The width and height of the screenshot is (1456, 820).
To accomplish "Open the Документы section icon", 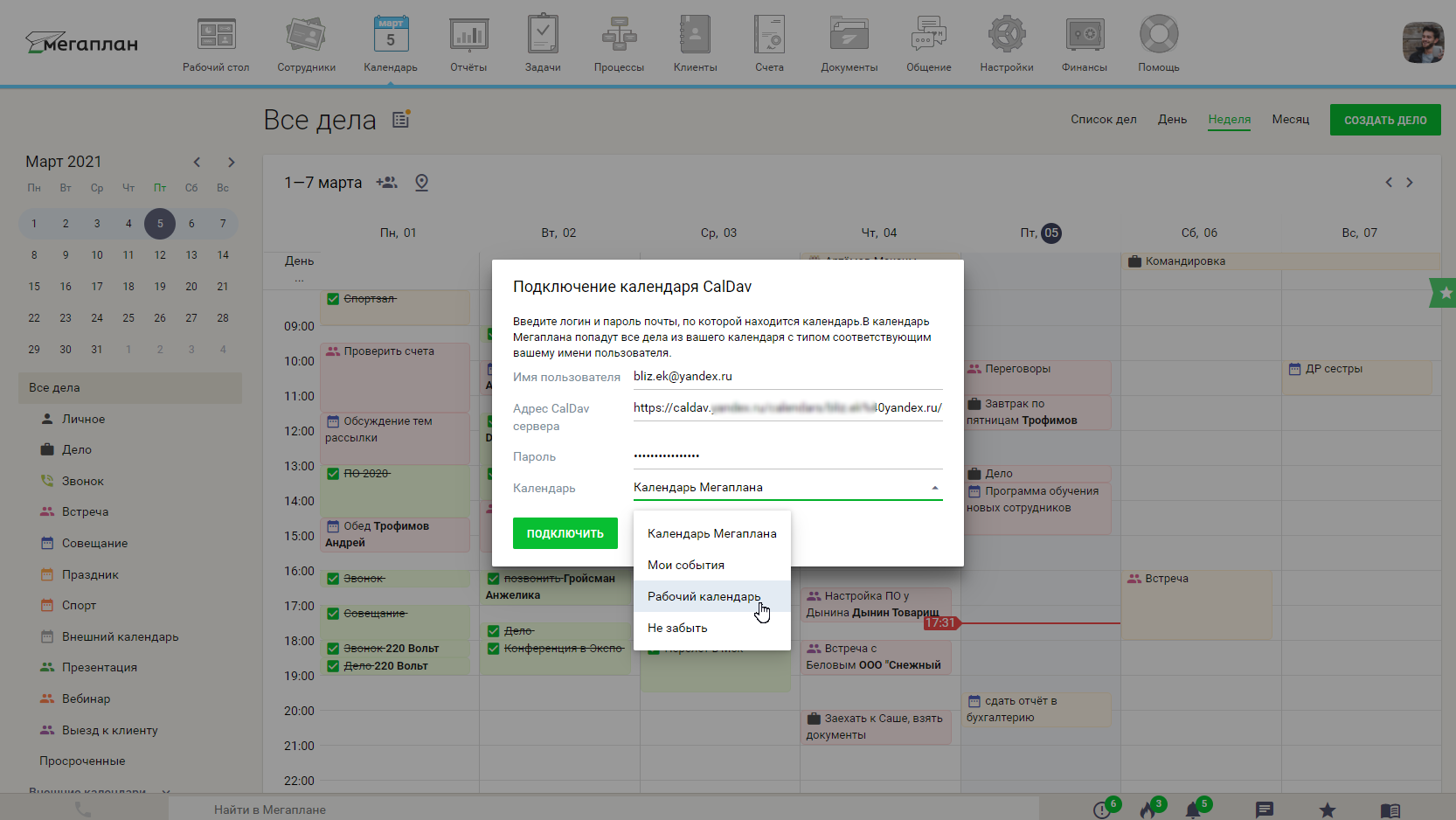I will coord(849,35).
